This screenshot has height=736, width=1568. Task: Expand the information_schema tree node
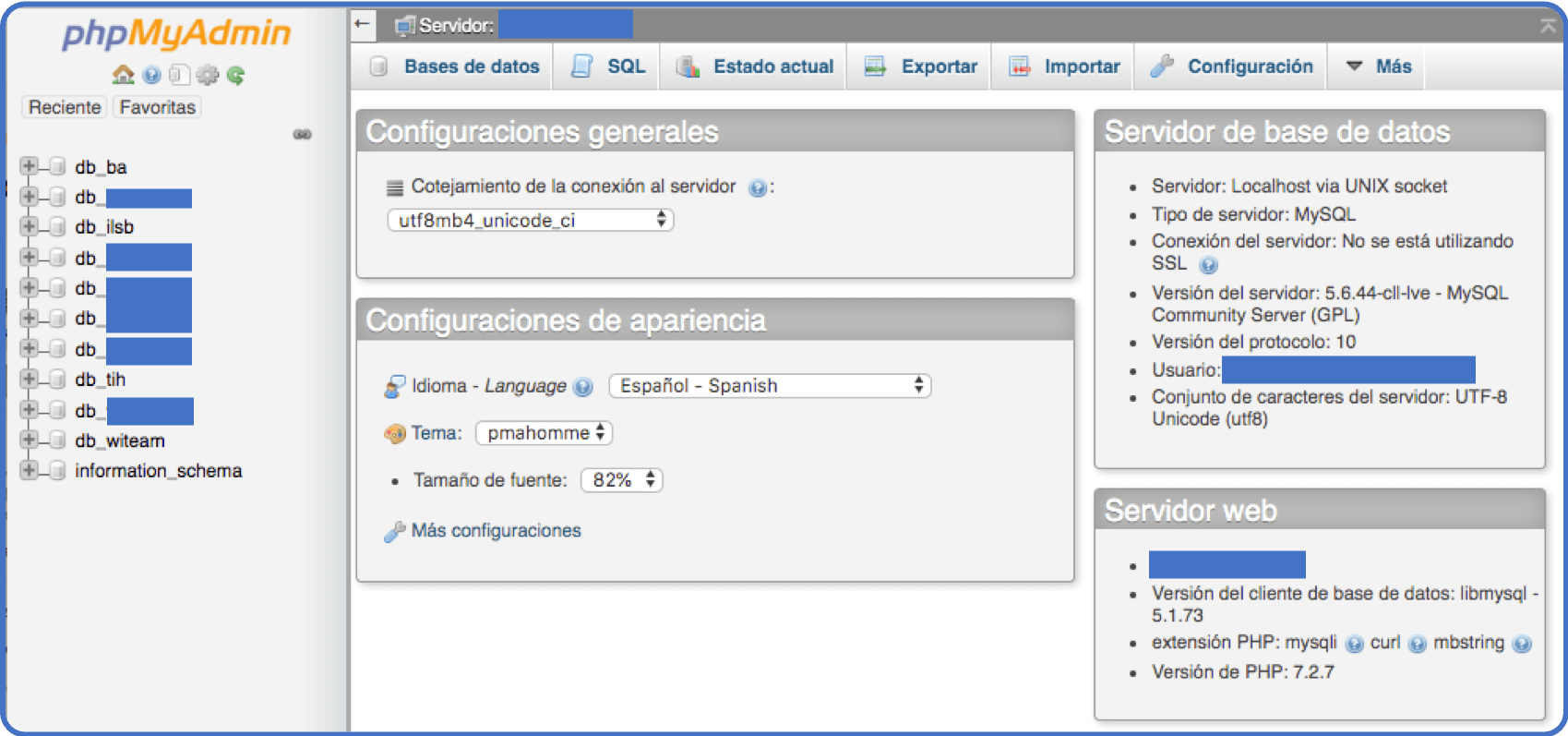pyautogui.click(x=29, y=470)
